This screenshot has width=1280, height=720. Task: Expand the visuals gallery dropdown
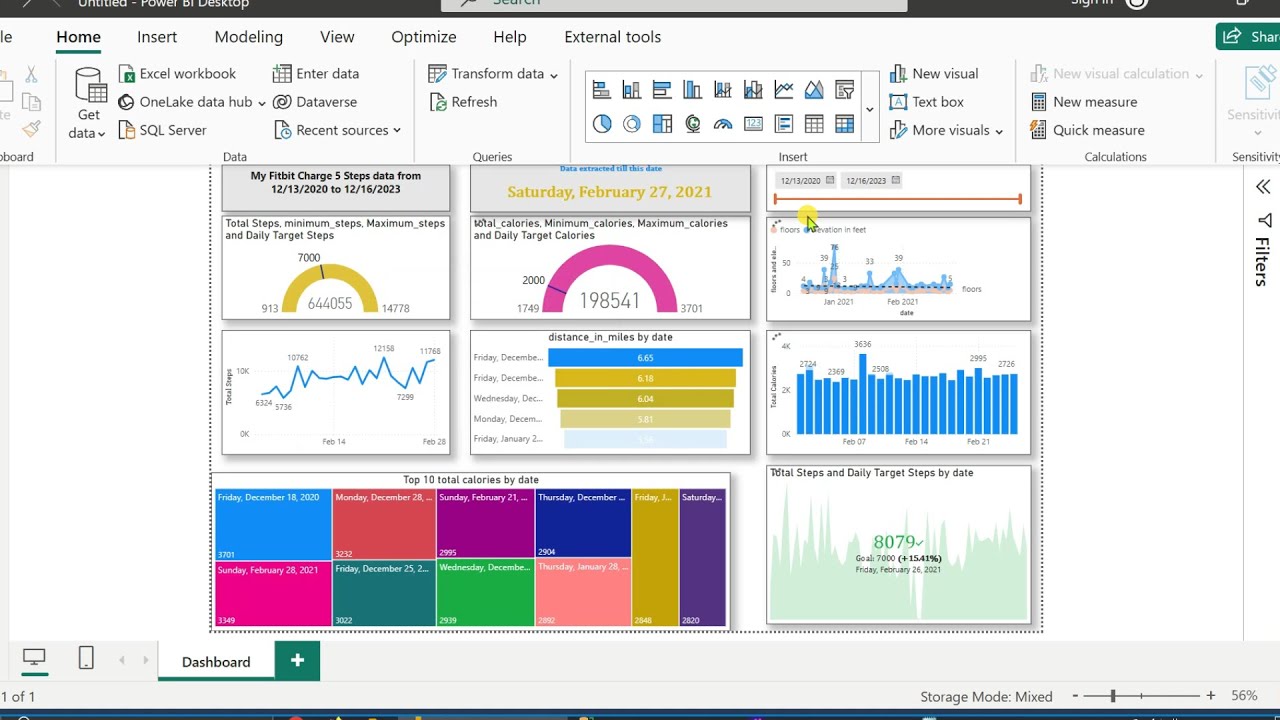[x=870, y=109]
